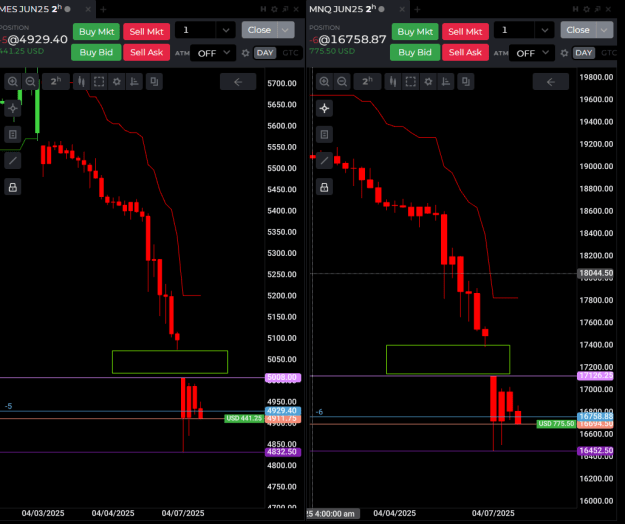
Task: Zoom in on the MES chart
Action: click(13, 82)
